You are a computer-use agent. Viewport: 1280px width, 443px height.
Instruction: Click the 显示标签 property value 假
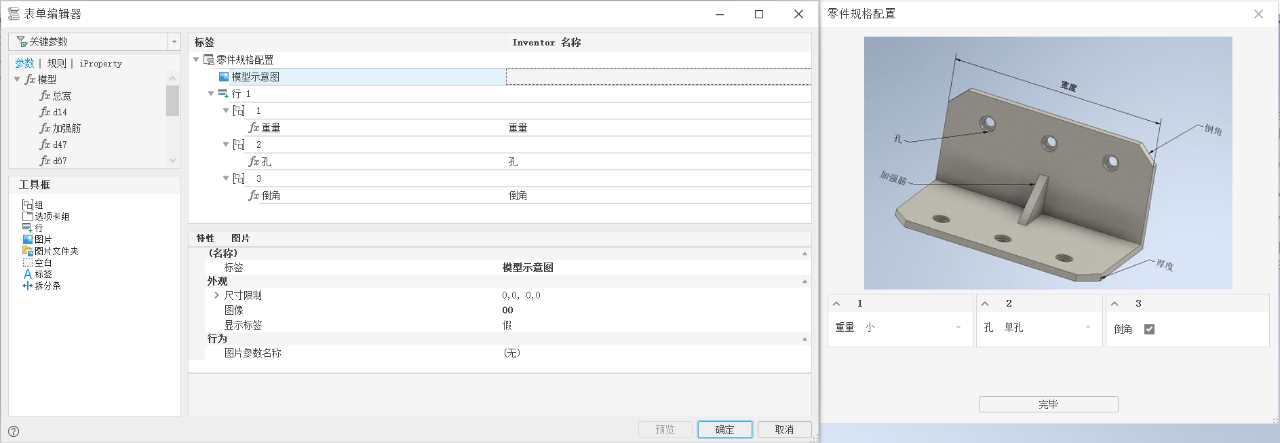(x=507, y=325)
